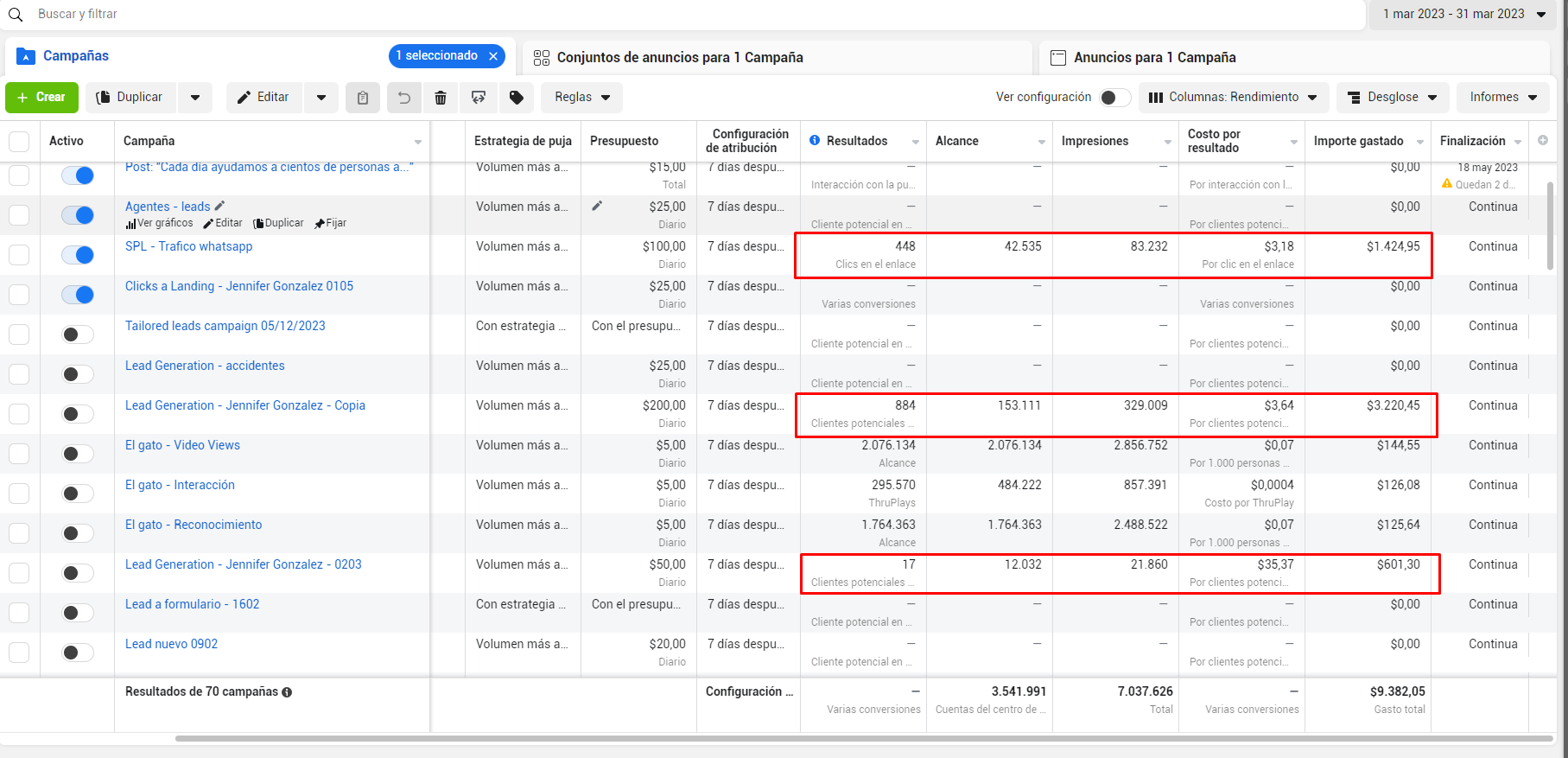Viewport: 1568px width, 758px height.
Task: Toggle off Clicks a Landing campaign
Action: [x=77, y=295]
